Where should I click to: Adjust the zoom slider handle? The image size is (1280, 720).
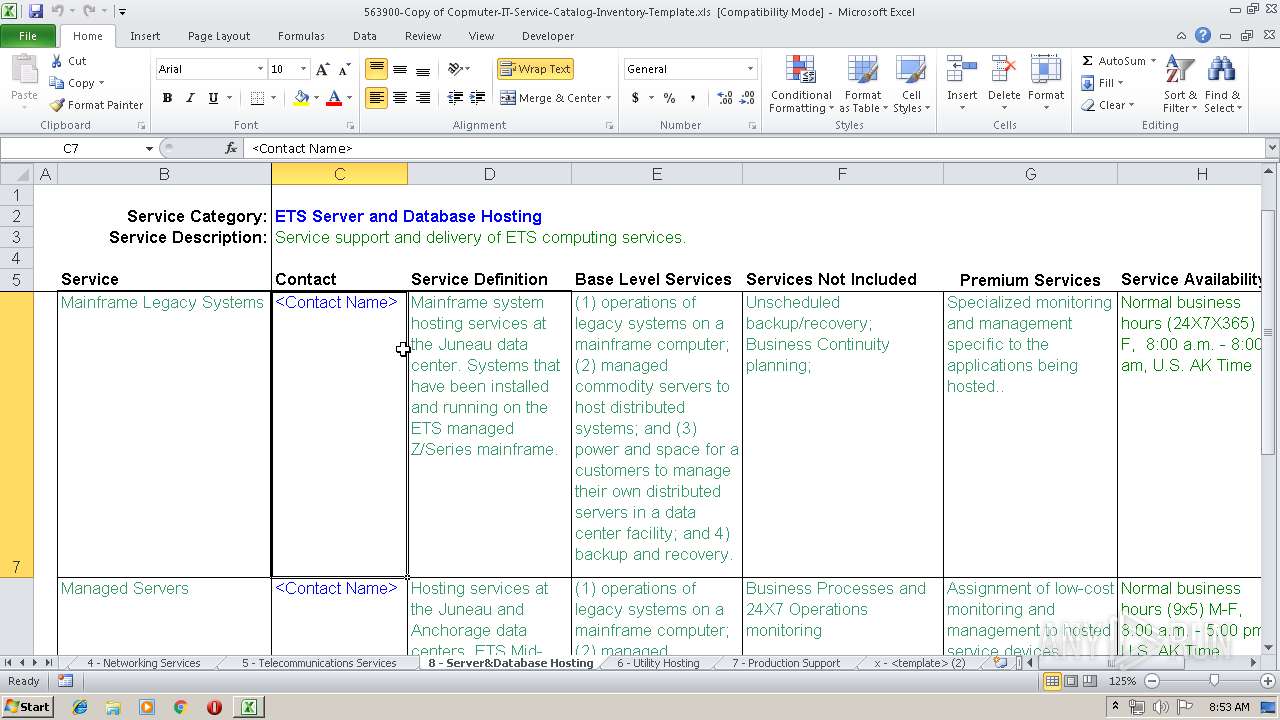(x=1214, y=681)
